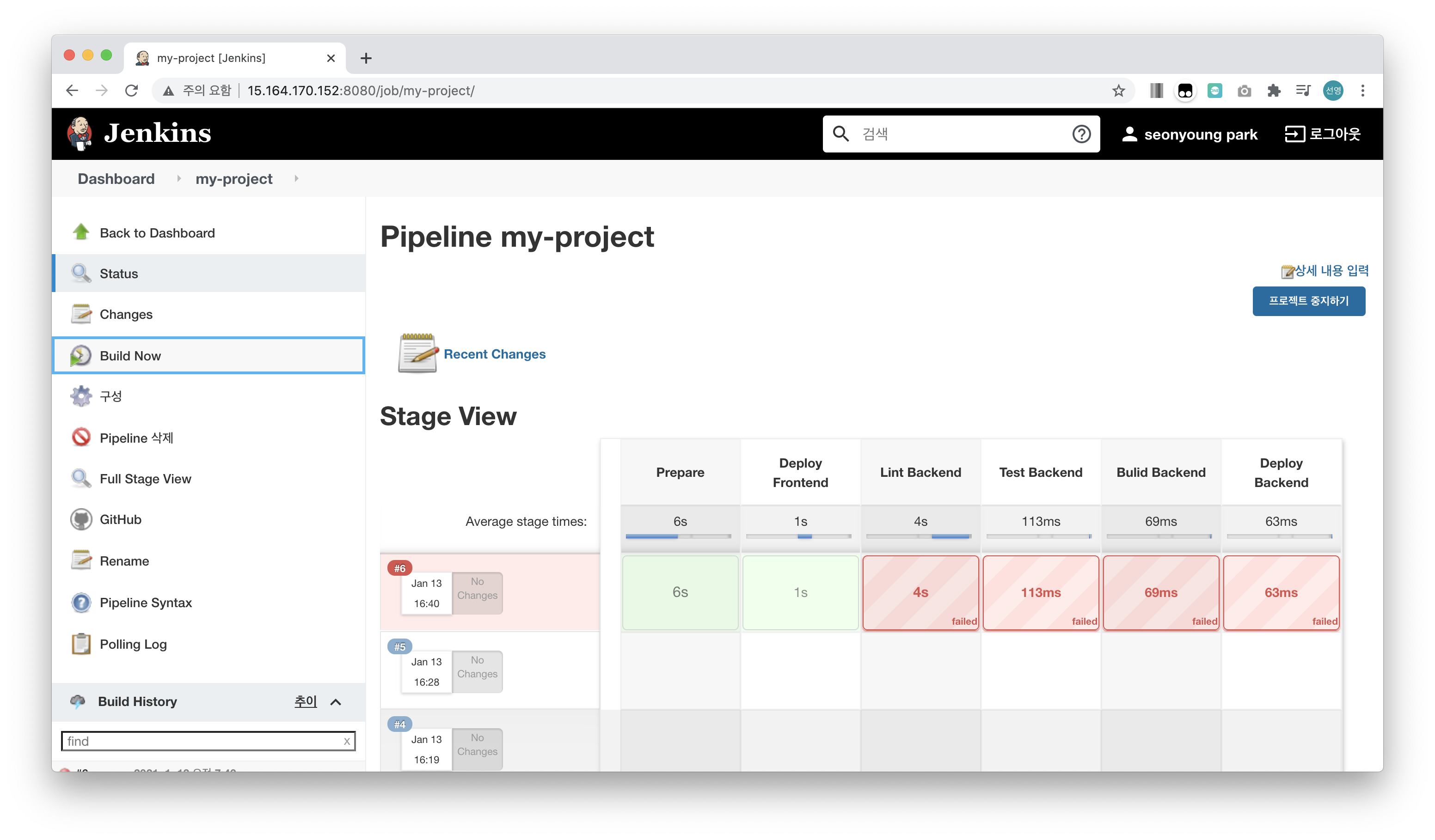Clear the build history find field
This screenshot has height=840, width=1435.
coord(347,741)
